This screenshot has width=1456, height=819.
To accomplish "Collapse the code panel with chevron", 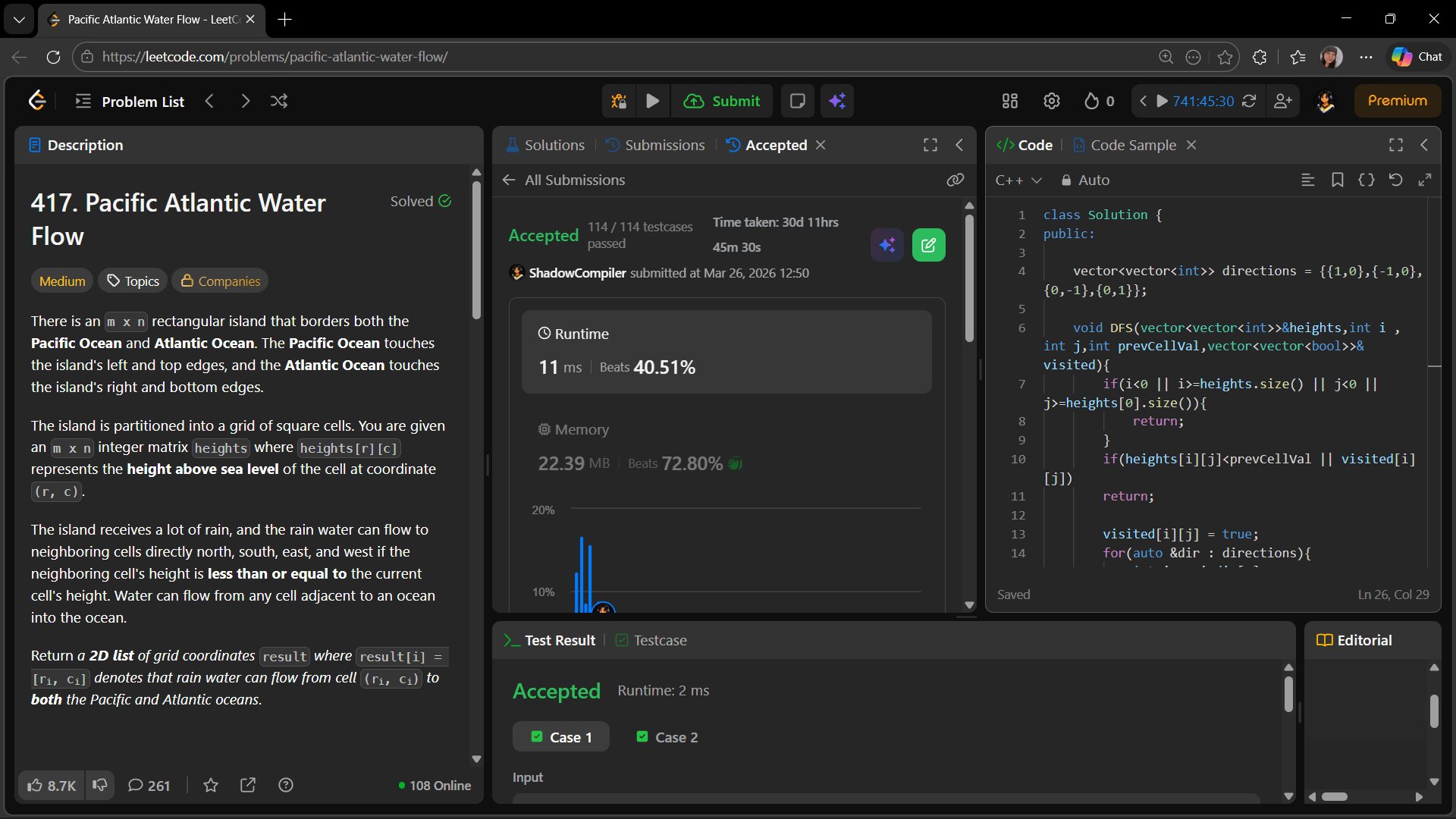I will (x=1424, y=145).
